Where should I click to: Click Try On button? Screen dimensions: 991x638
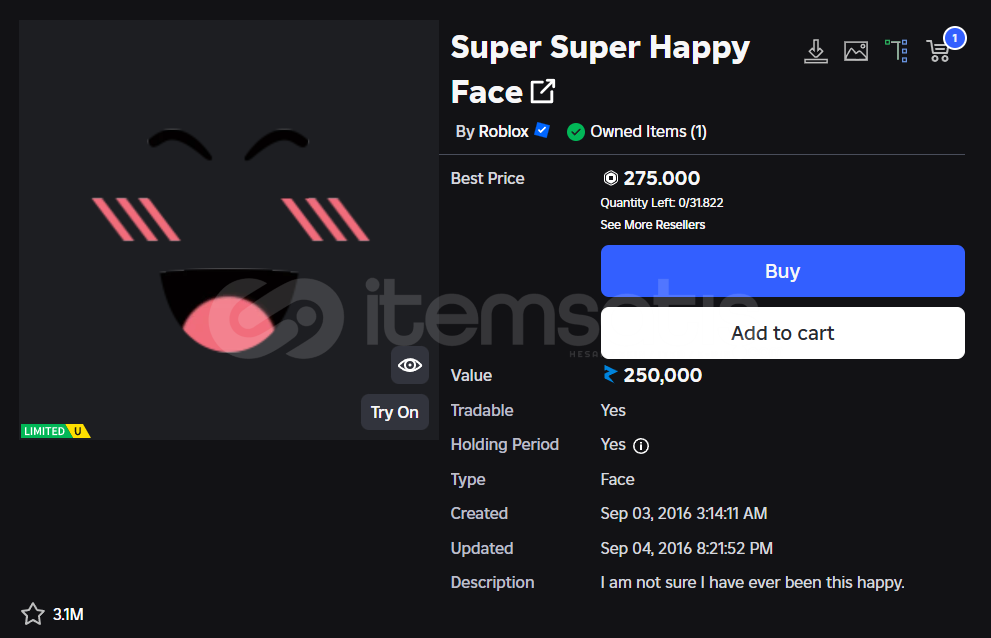[x=394, y=412]
